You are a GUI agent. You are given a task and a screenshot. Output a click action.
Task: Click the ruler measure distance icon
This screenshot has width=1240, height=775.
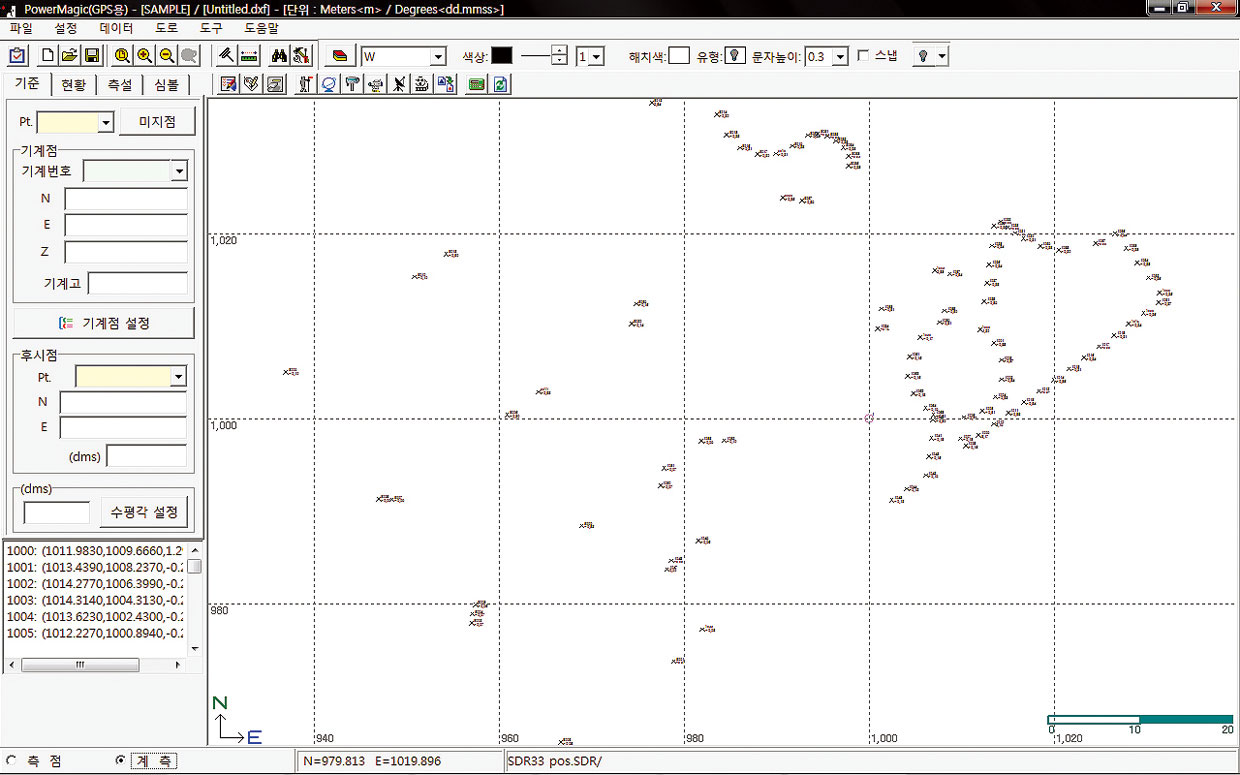(x=249, y=57)
